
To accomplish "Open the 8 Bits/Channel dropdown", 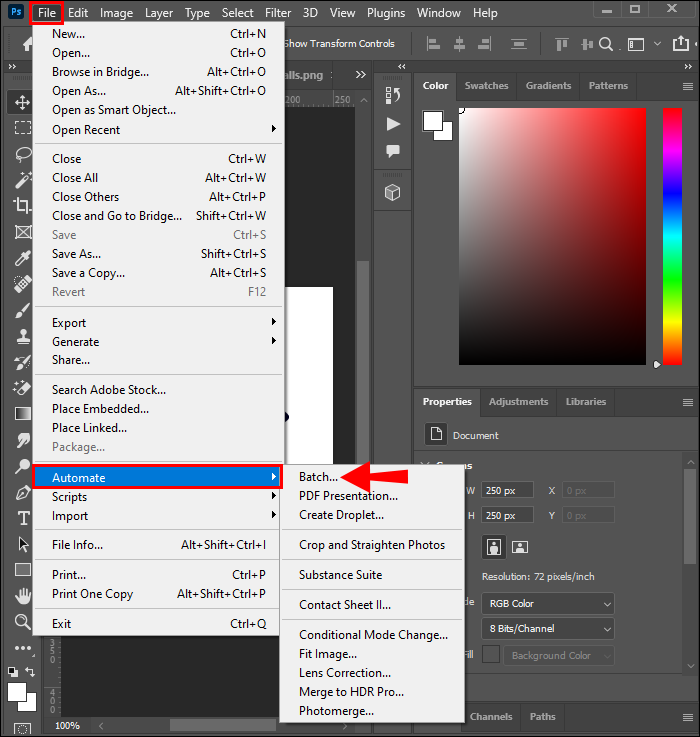I will pyautogui.click(x=548, y=628).
